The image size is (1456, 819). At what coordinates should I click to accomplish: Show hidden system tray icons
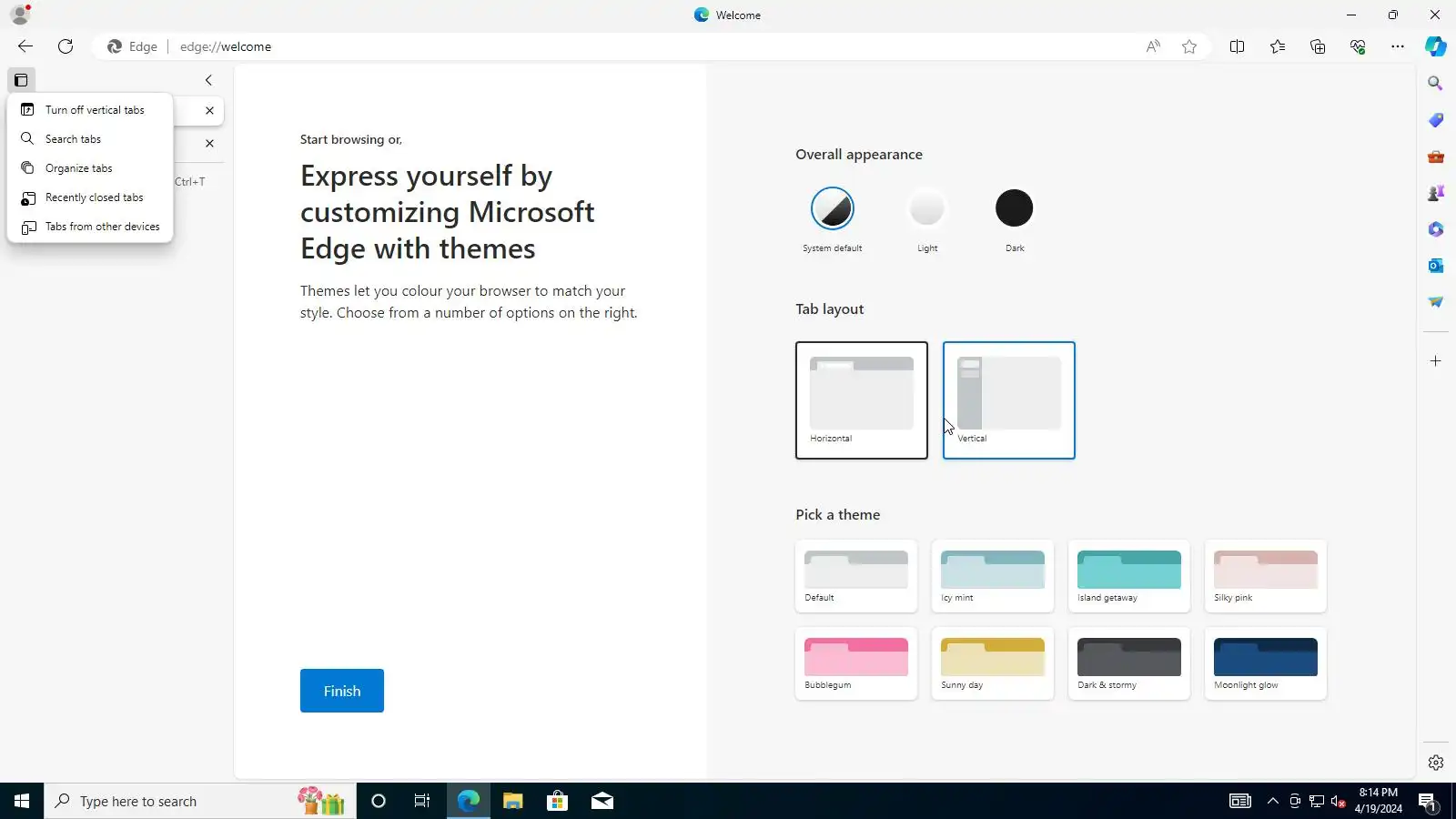click(x=1273, y=801)
